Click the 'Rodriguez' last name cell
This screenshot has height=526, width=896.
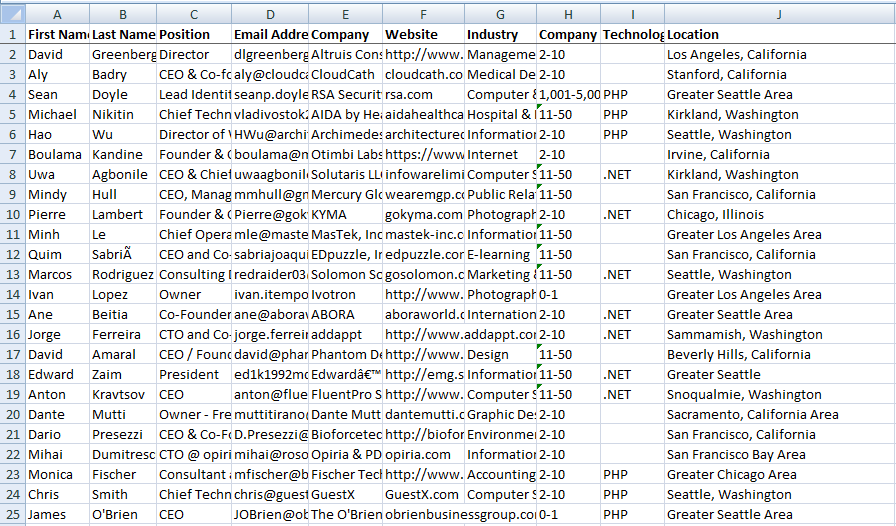coord(123,274)
